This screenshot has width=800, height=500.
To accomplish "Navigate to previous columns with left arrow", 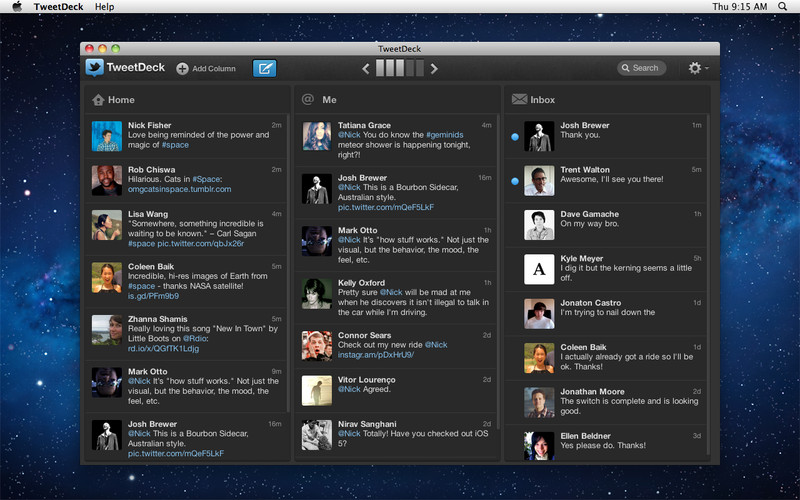I will pyautogui.click(x=366, y=69).
